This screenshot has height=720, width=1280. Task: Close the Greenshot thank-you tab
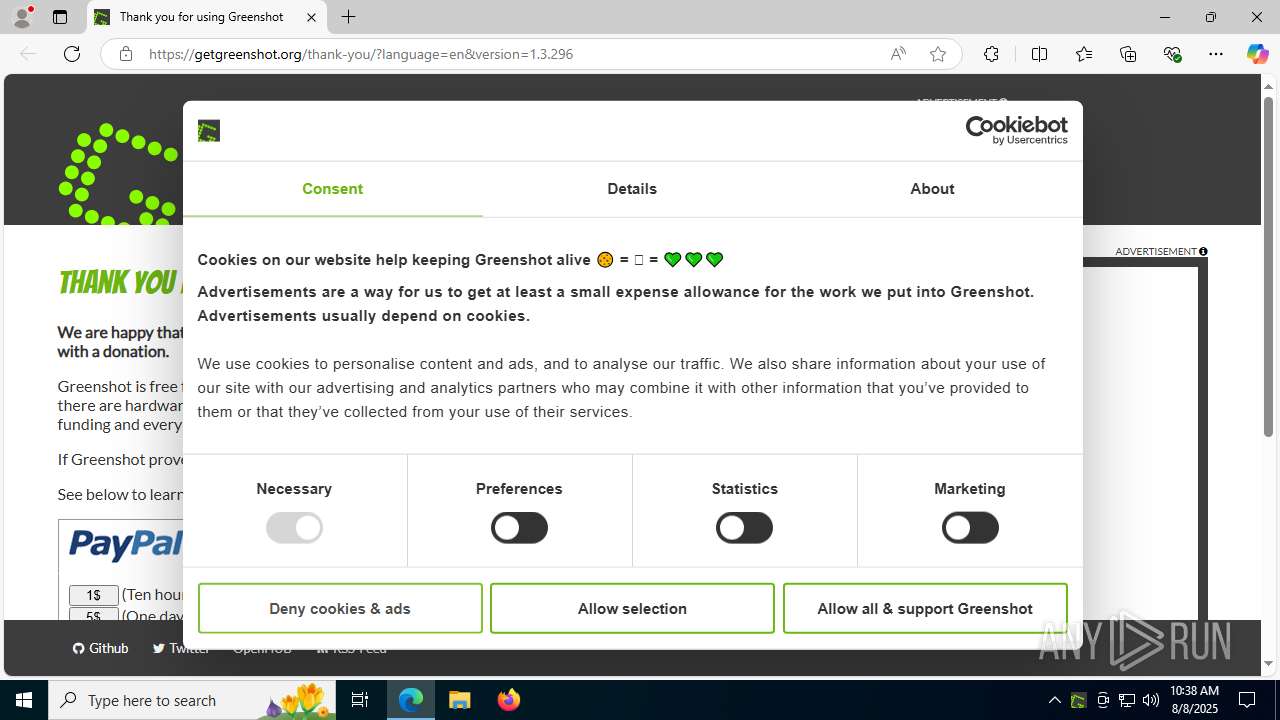pyautogui.click(x=311, y=17)
